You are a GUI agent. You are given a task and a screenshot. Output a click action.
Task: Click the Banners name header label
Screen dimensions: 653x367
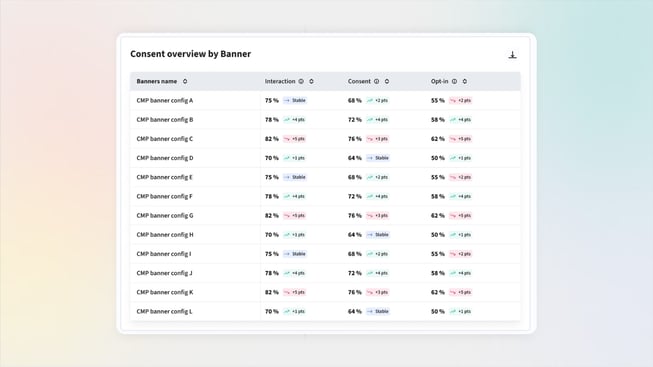point(157,81)
